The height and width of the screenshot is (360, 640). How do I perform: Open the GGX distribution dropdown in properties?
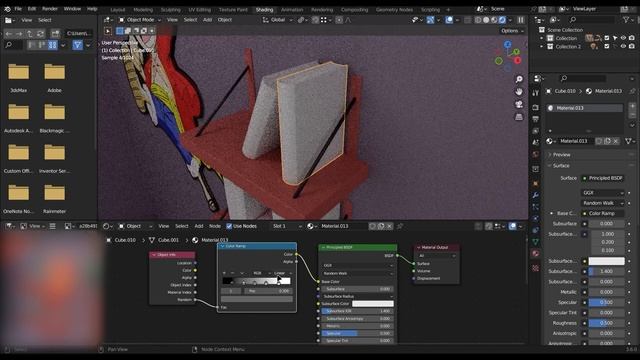tap(602, 193)
